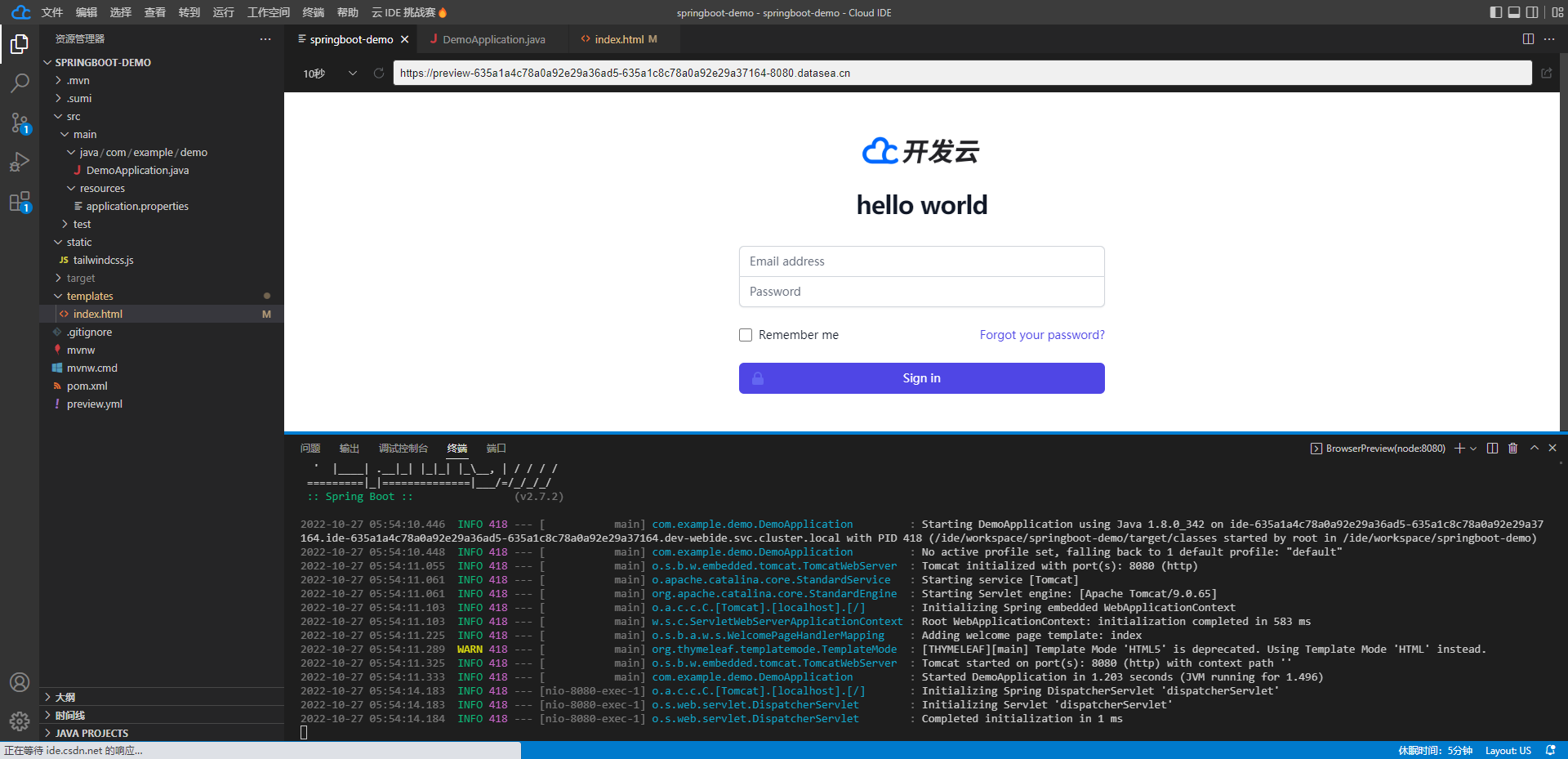The image size is (1568, 759).
Task: Create a new terminal with plus icon
Action: (1459, 448)
